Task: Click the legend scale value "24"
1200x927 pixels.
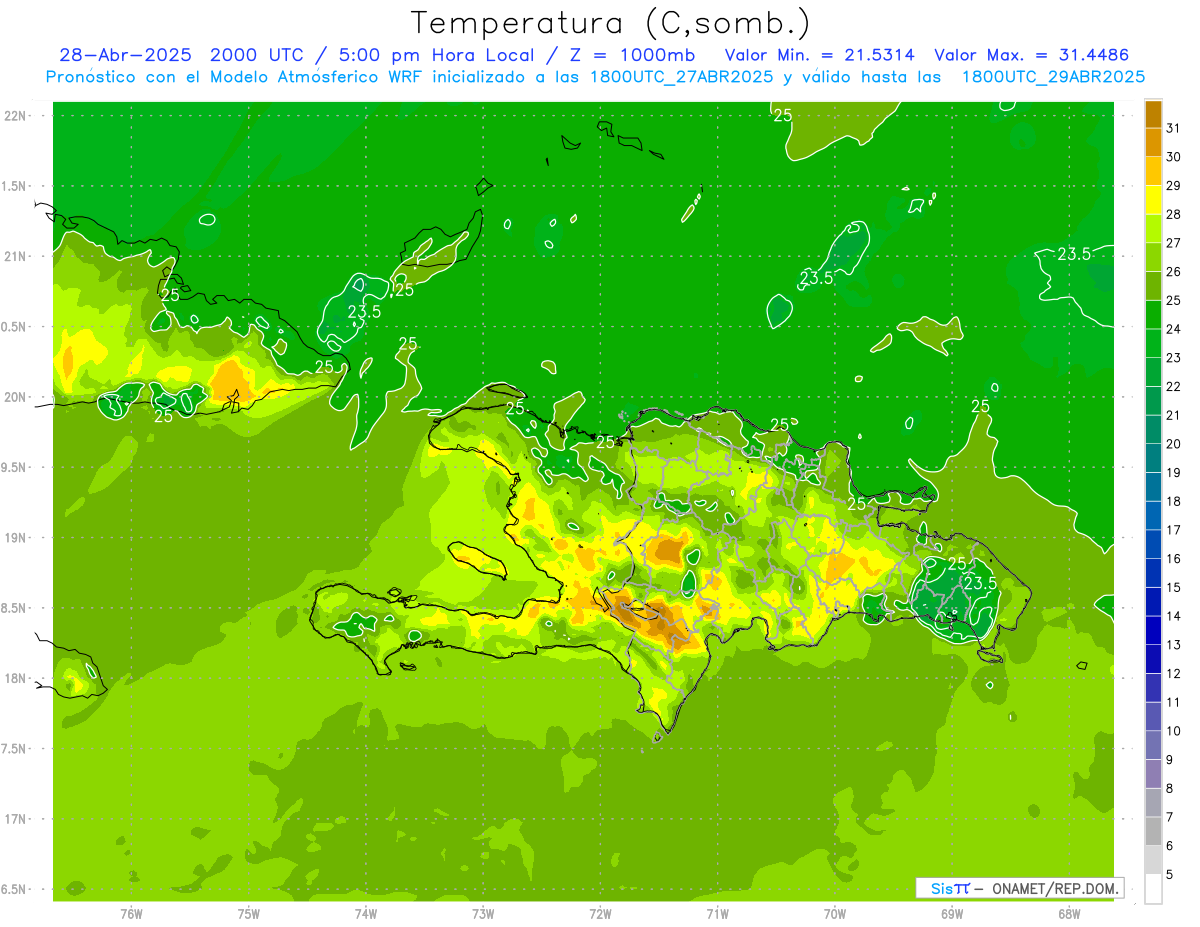Action: pyautogui.click(x=1174, y=329)
